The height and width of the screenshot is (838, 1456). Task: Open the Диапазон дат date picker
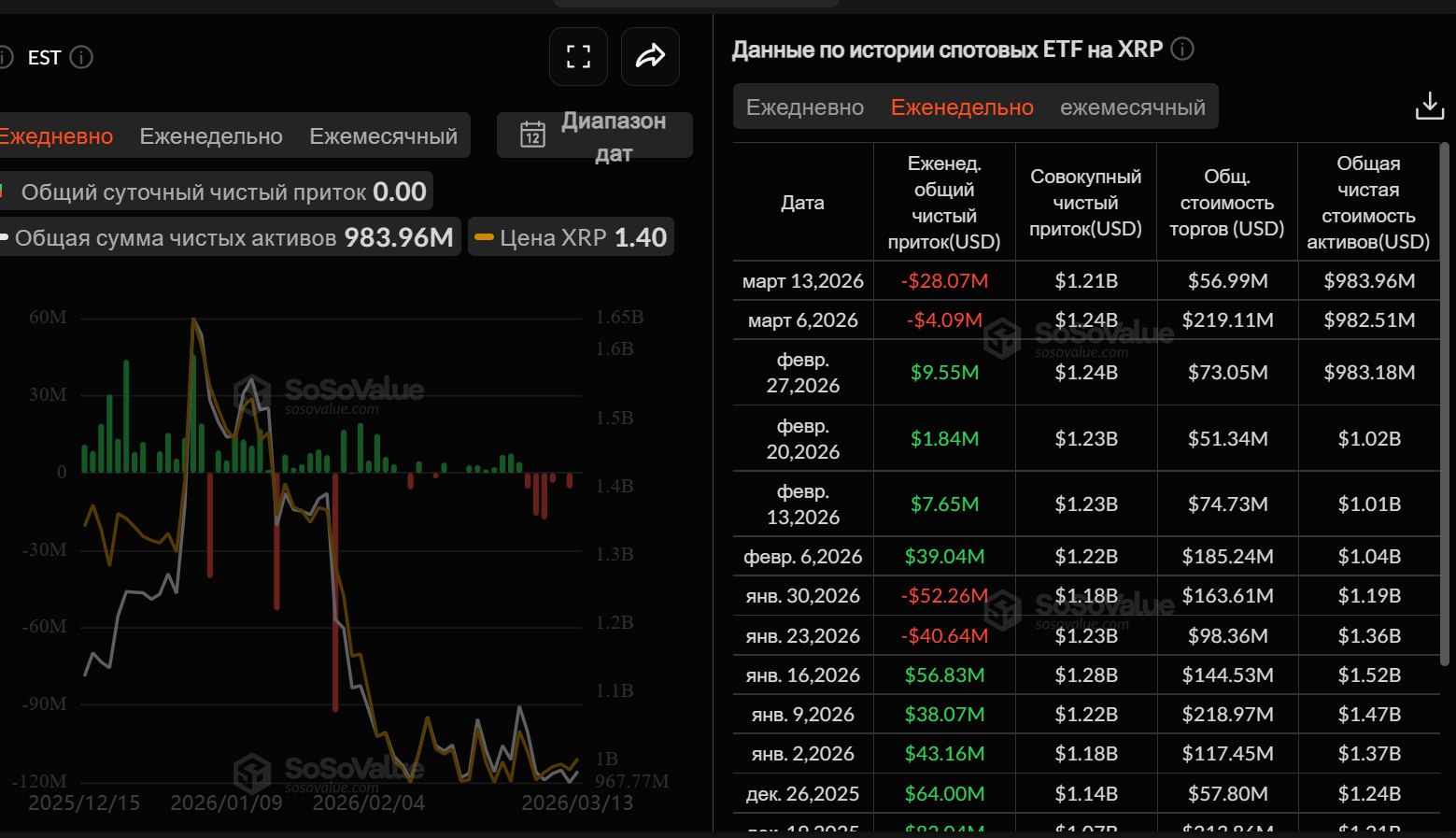point(595,135)
